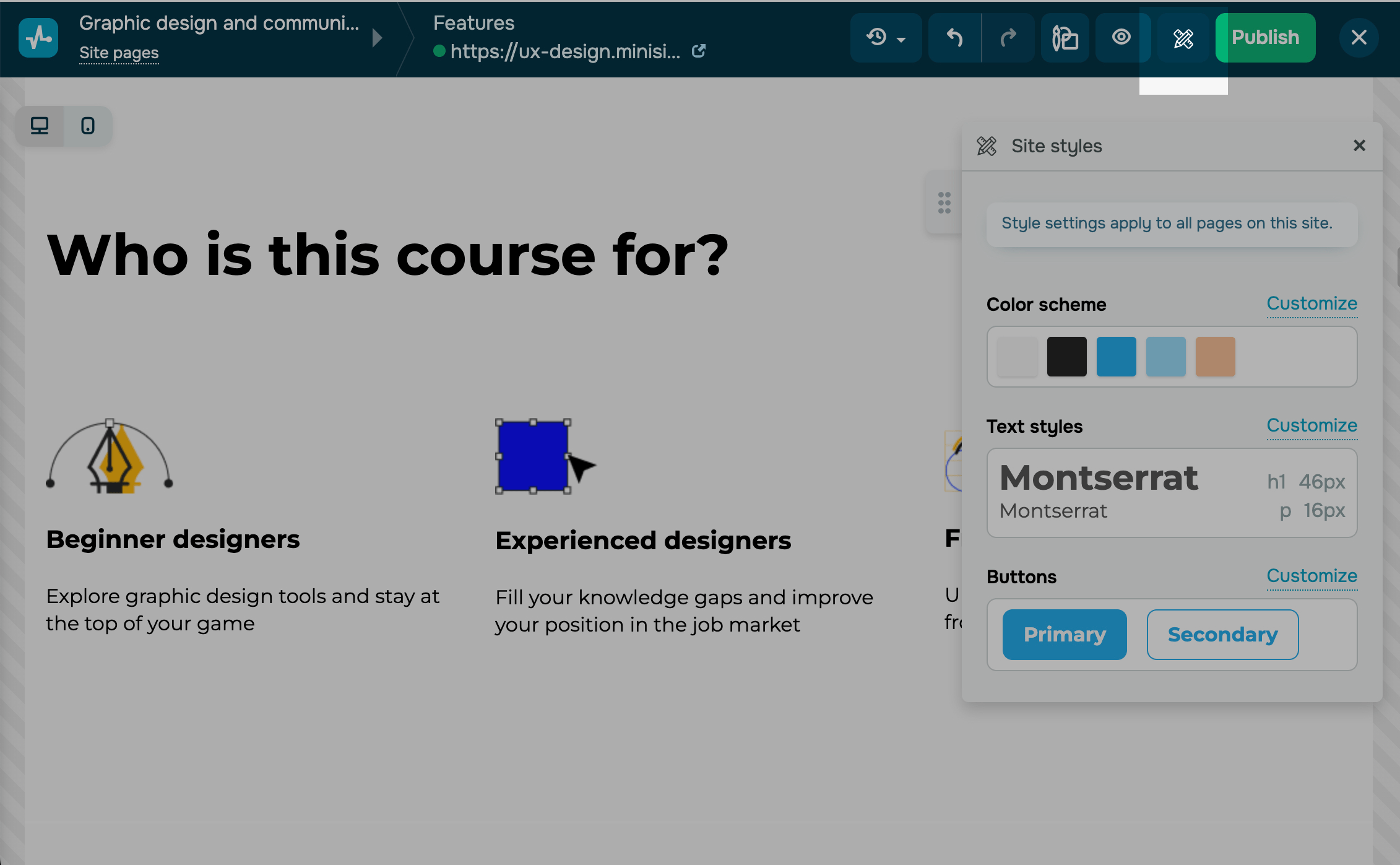1400x865 pixels.
Task: Click the Secondary button preview
Action: (1222, 635)
